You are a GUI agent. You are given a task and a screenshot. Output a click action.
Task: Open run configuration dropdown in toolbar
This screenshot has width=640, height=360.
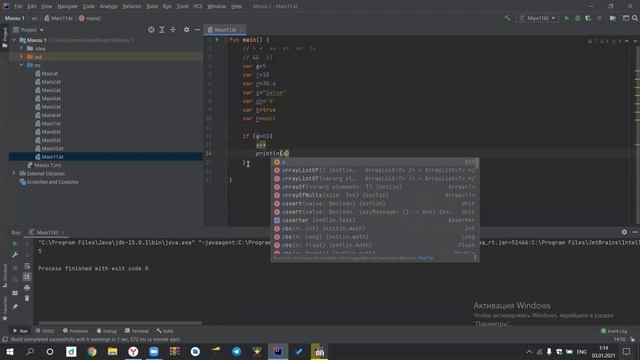coord(538,18)
